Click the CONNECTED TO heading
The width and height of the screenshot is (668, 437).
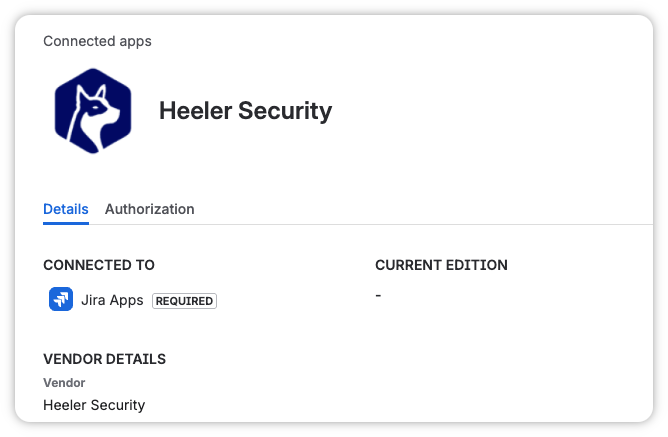(99, 265)
